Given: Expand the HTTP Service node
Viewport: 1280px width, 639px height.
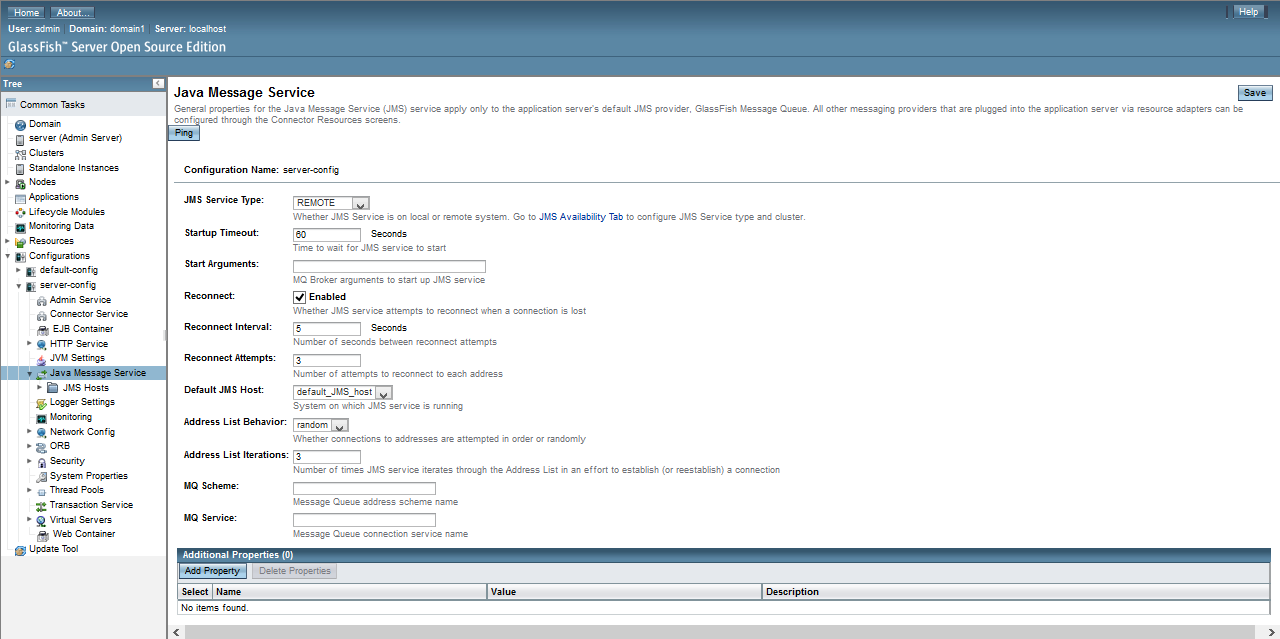Looking at the screenshot, I should pos(30,343).
